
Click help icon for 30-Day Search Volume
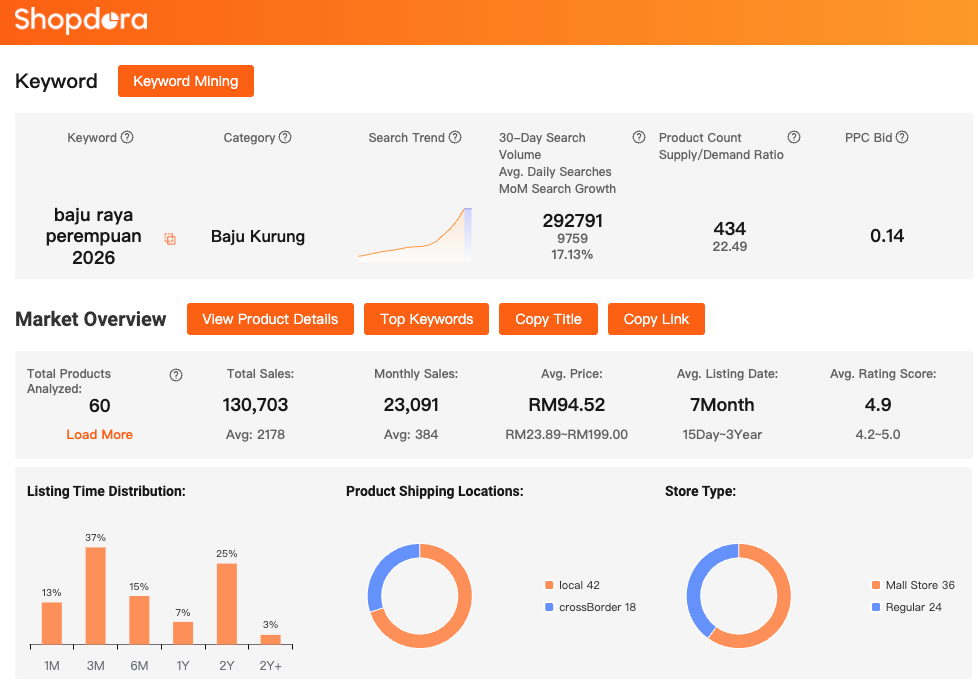638,137
